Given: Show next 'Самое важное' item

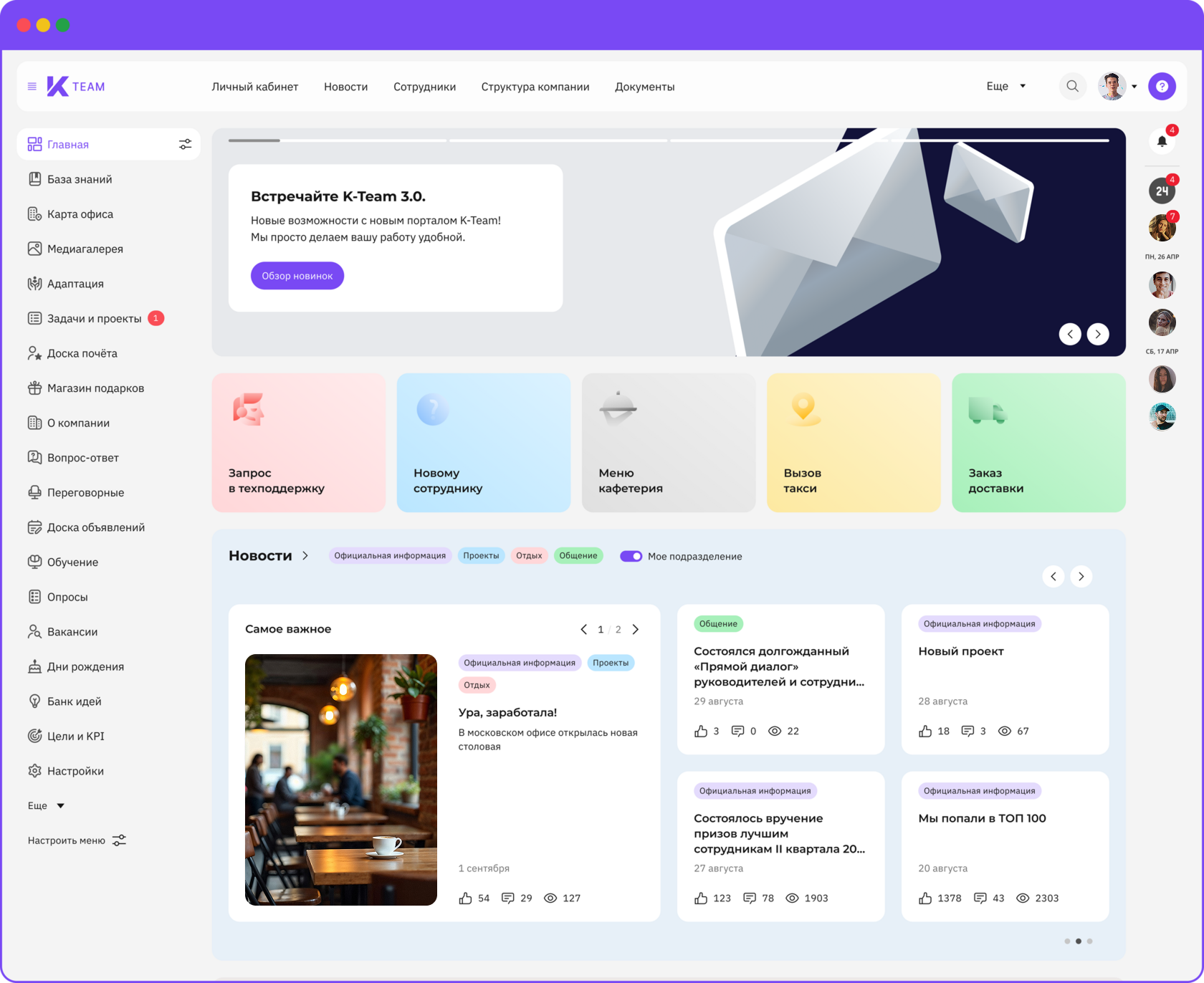Looking at the screenshot, I should click(635, 630).
